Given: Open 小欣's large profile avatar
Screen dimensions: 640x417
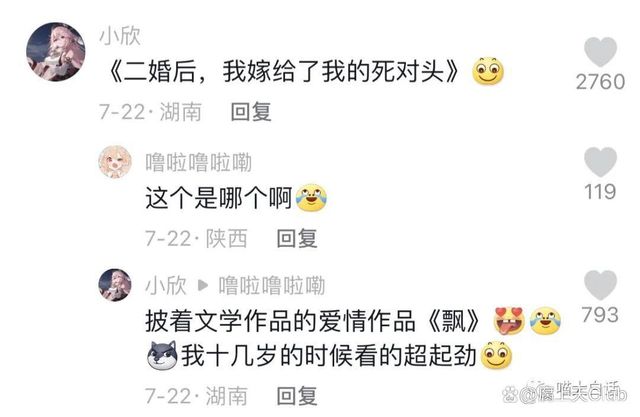Looking at the screenshot, I should (56, 52).
